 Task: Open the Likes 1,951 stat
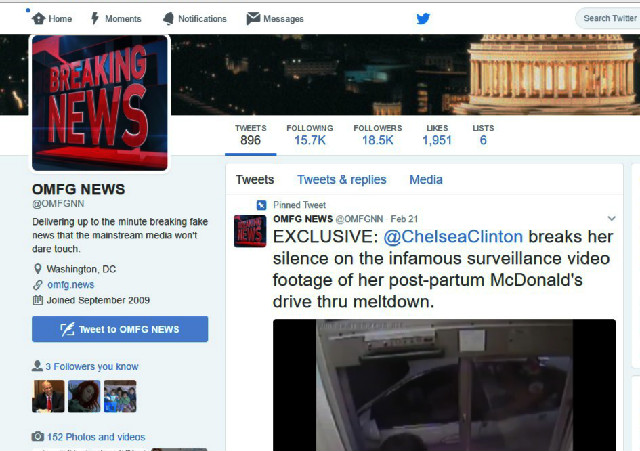tap(437, 135)
